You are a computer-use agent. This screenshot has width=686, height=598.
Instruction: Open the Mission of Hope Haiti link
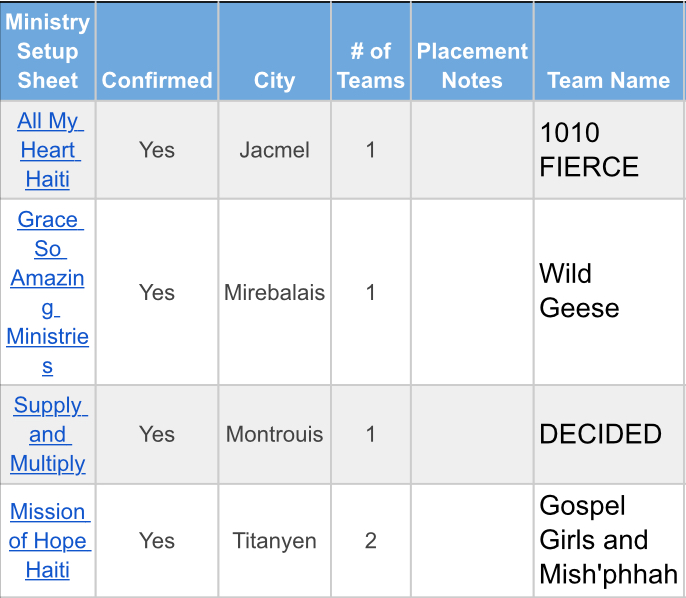tap(48, 540)
